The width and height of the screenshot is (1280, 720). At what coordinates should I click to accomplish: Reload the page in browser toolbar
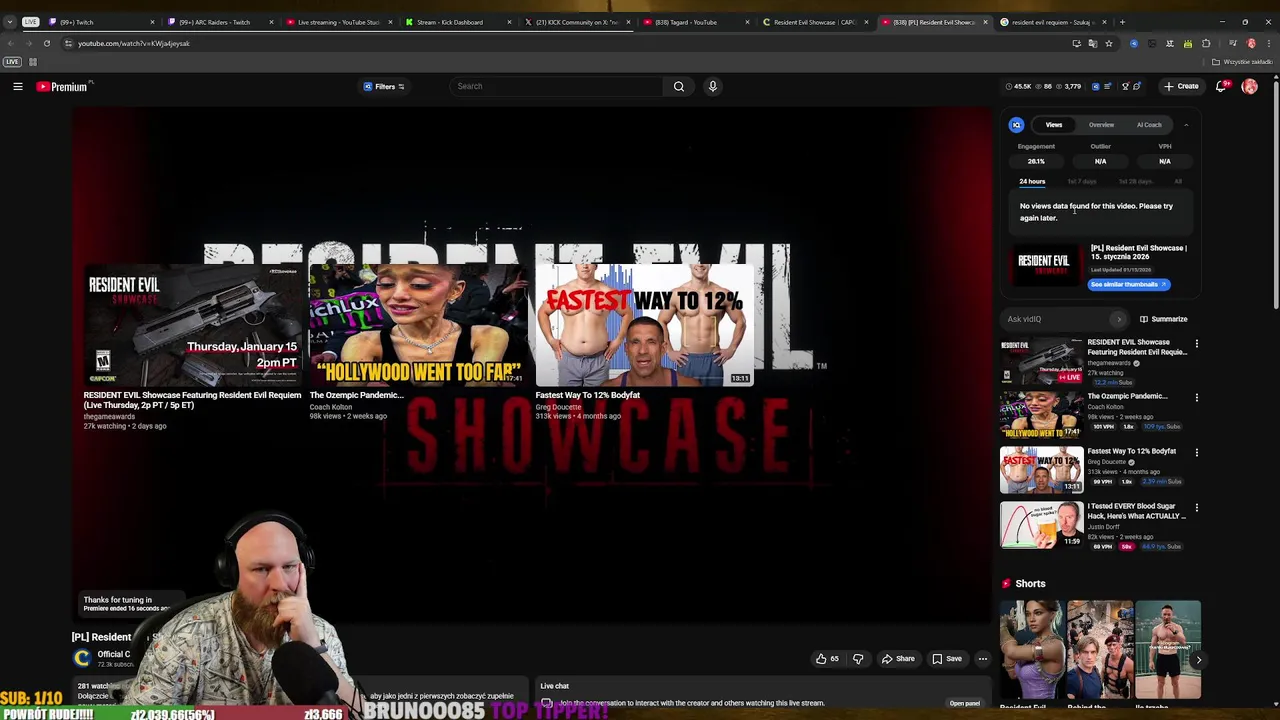(x=46, y=43)
